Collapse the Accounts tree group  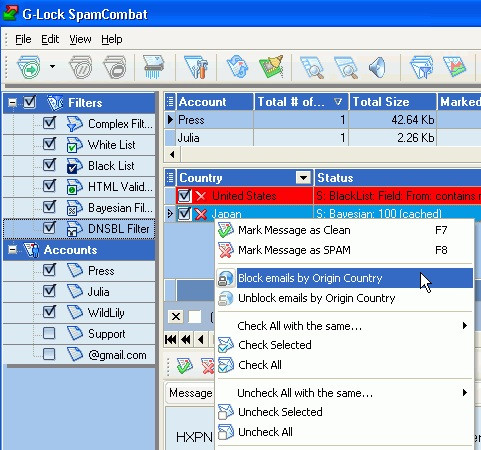coord(12,250)
